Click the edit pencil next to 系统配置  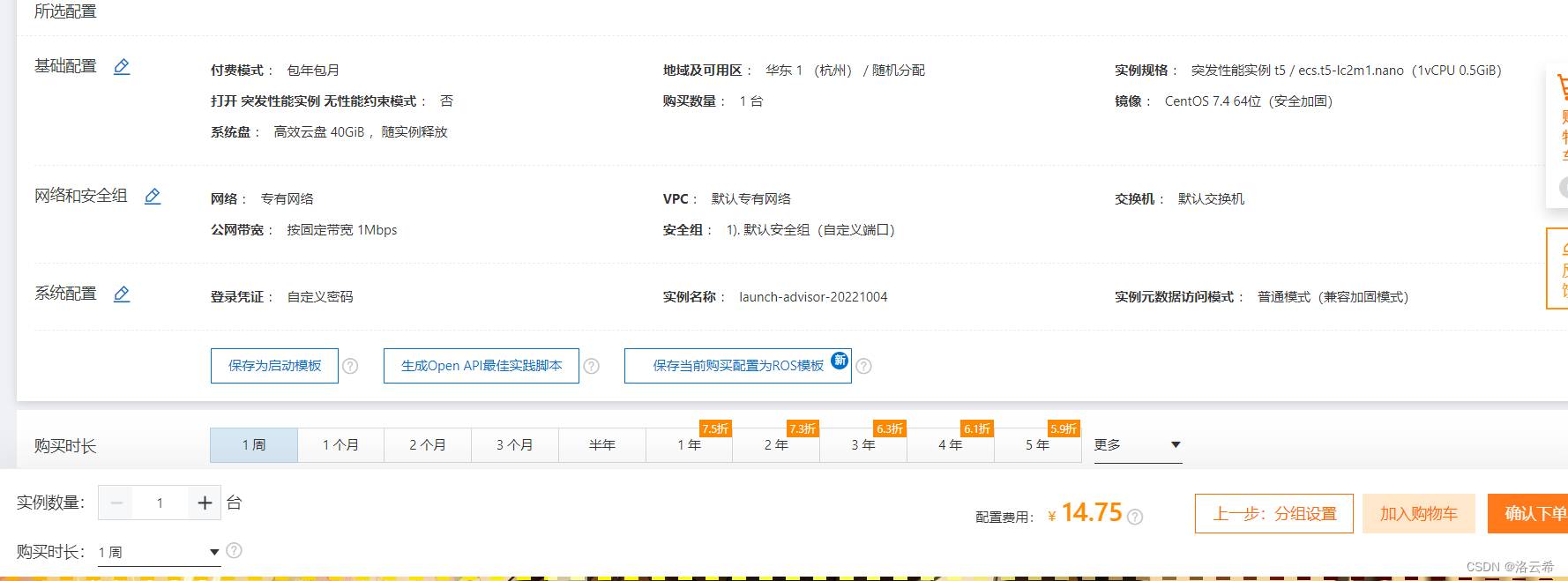click(122, 294)
